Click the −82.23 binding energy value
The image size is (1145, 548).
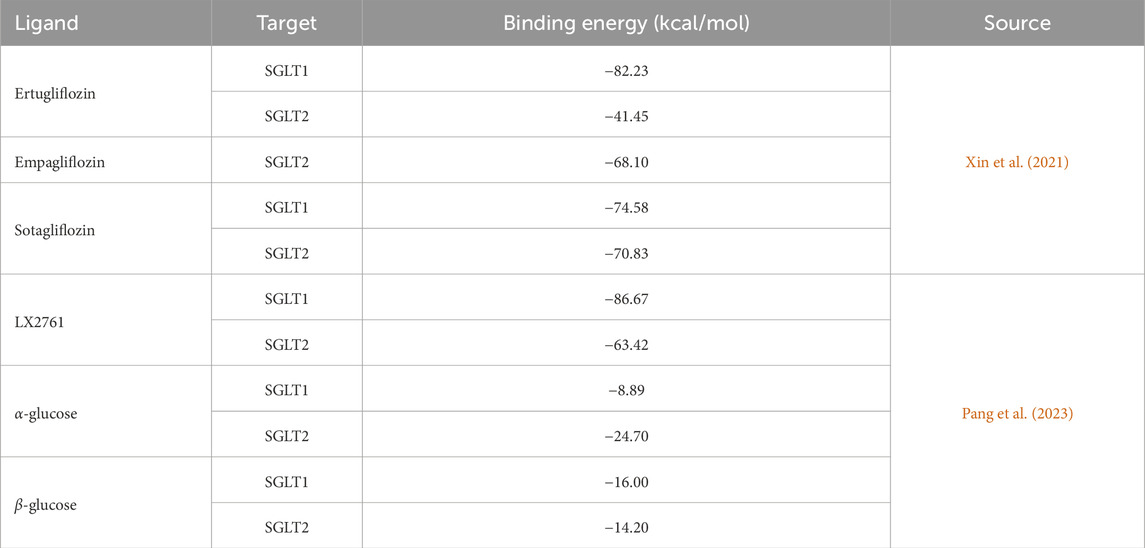point(626,70)
